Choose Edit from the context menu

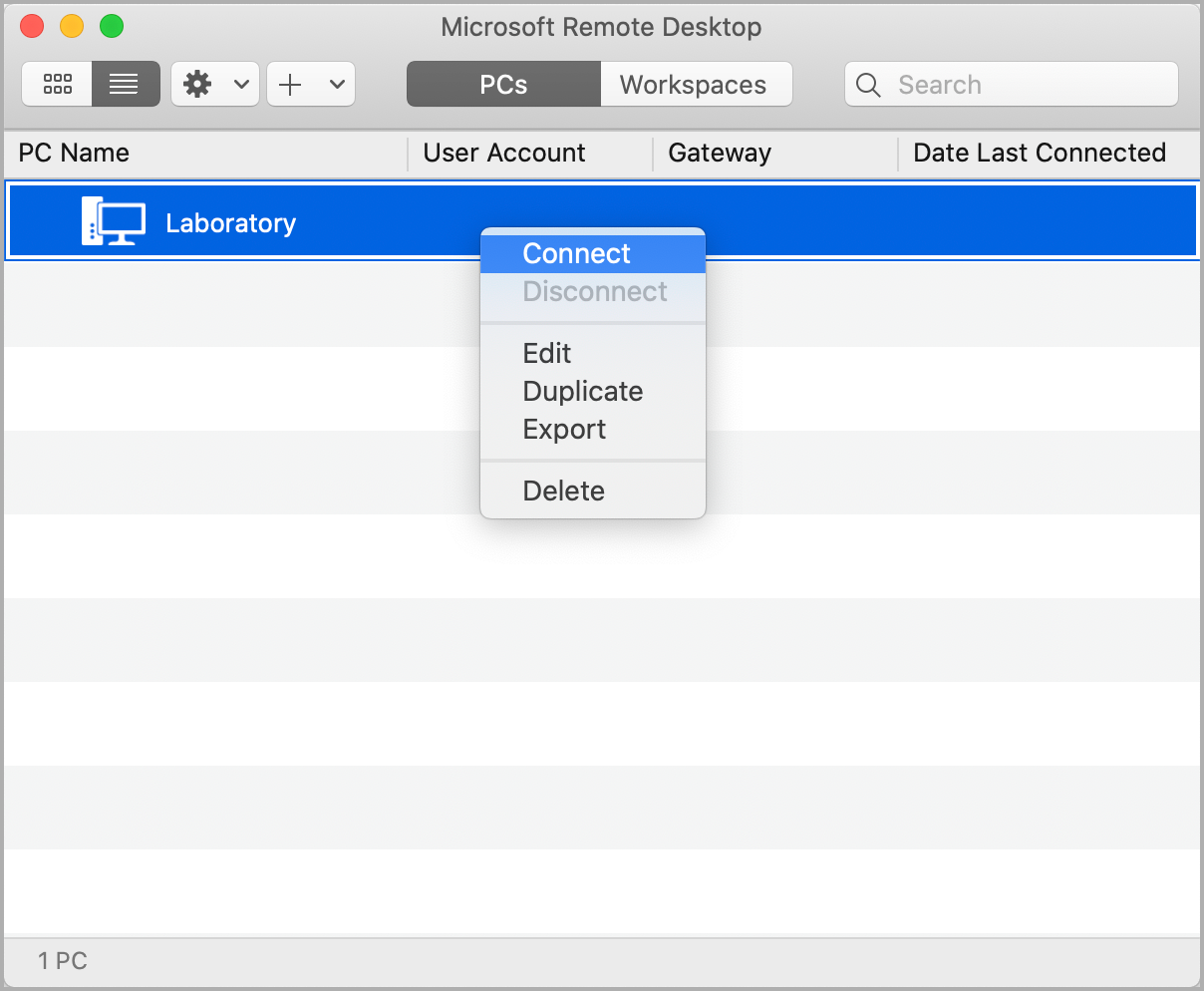pyautogui.click(x=547, y=353)
